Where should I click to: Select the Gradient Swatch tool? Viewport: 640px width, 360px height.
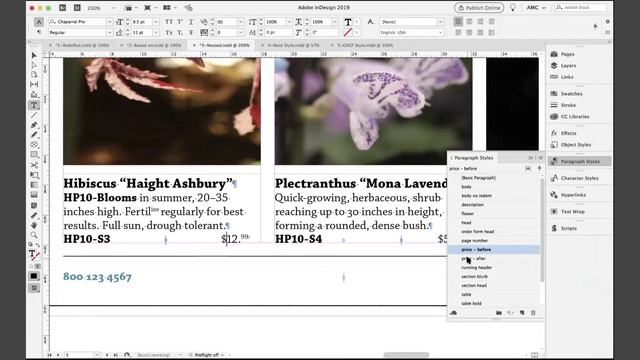click(x=34, y=185)
